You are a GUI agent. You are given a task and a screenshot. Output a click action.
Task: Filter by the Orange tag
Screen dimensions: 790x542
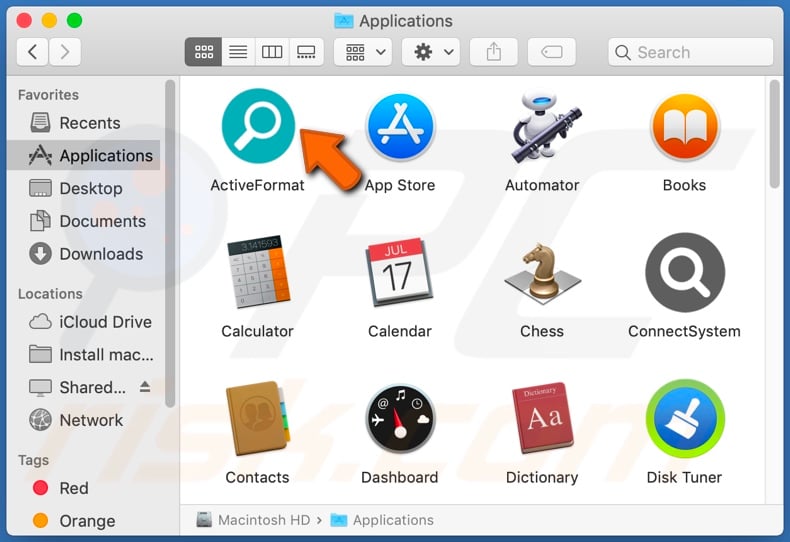click(x=84, y=521)
